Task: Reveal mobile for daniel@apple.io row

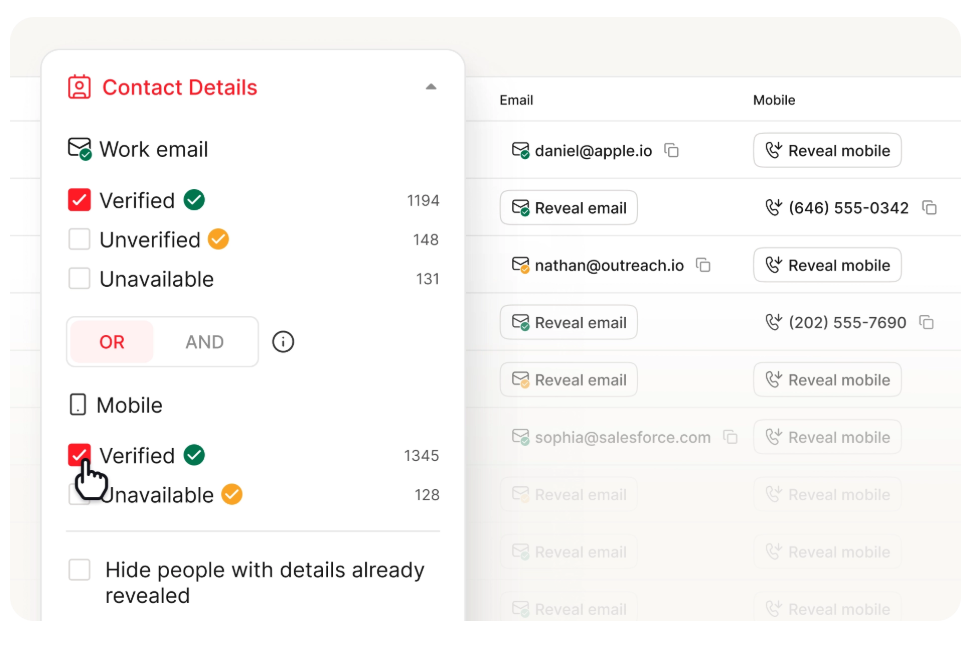Action: (x=827, y=151)
